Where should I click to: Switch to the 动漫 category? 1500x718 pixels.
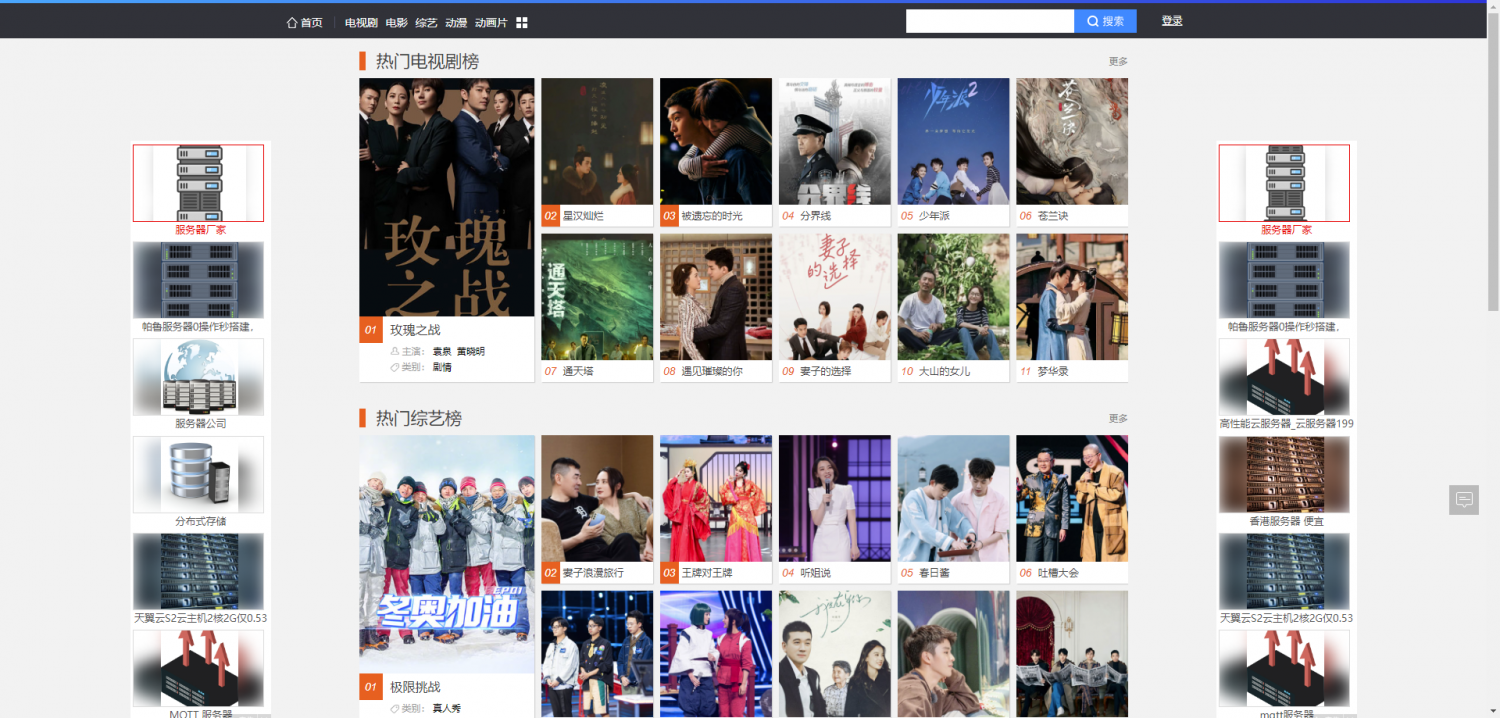coord(456,22)
